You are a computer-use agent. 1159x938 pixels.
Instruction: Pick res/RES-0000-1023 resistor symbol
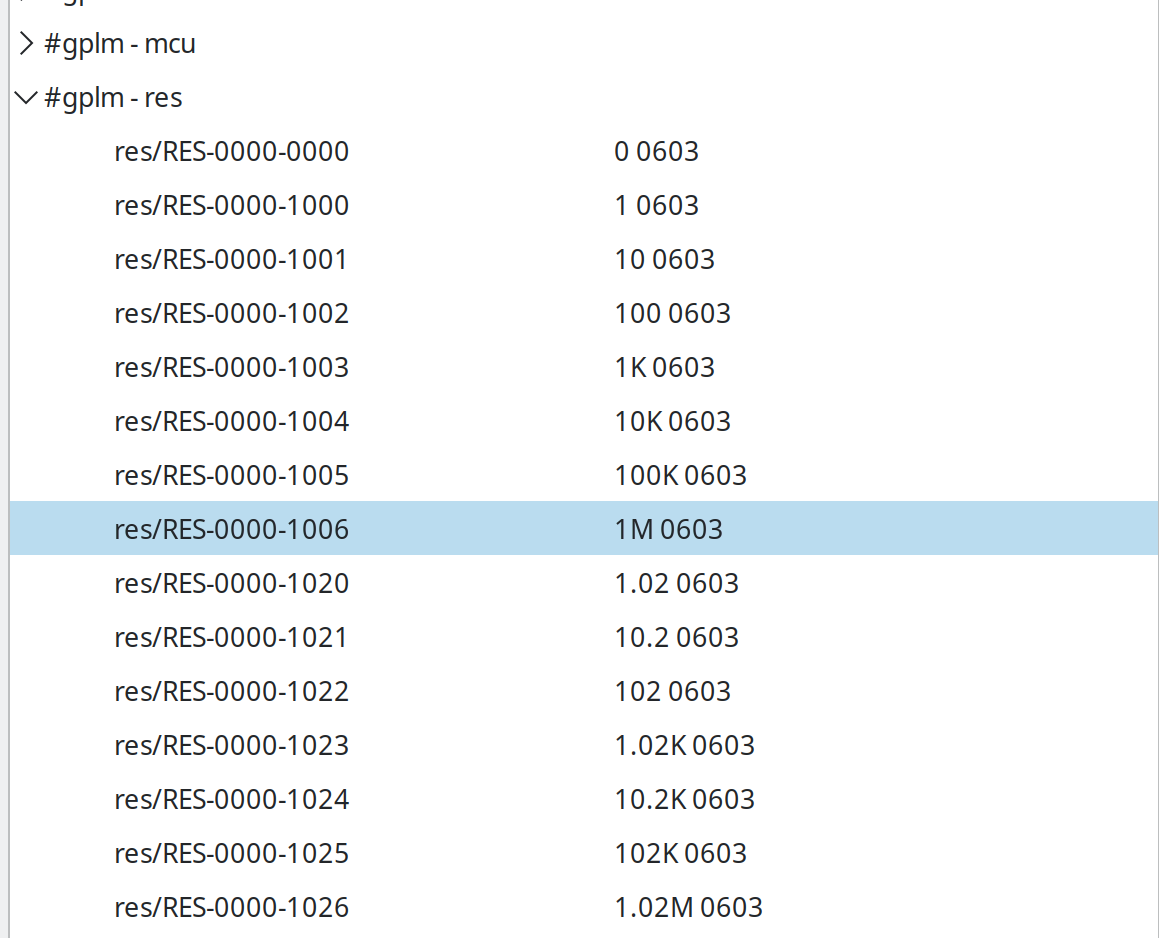[231, 746]
